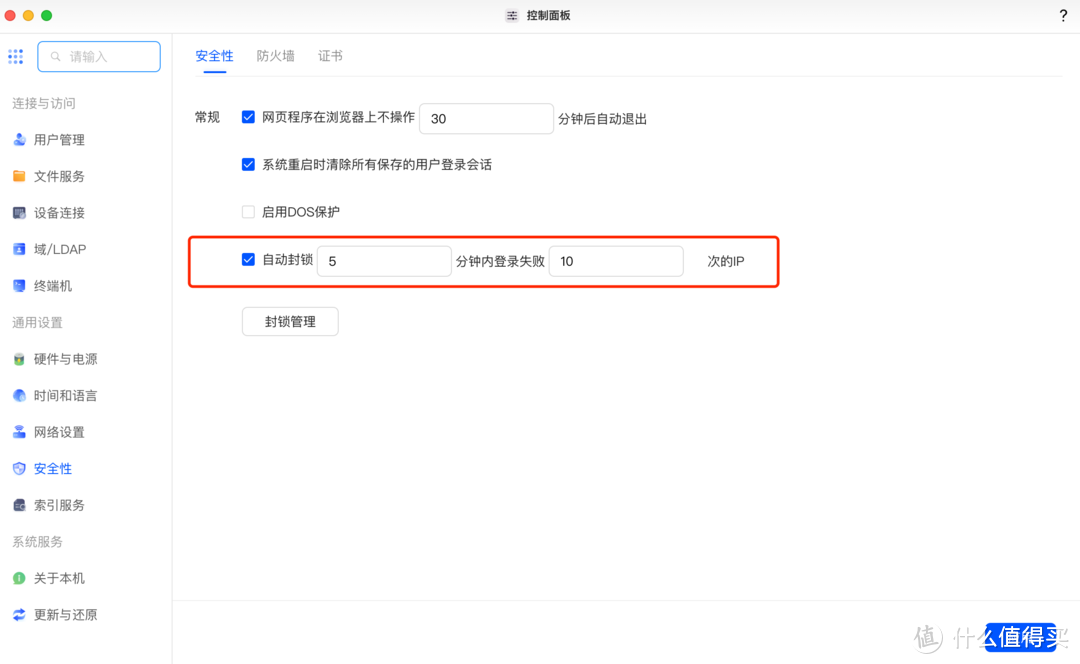Uncheck the 自动封锁 option
Viewport: 1080px width, 664px height.
(x=248, y=259)
